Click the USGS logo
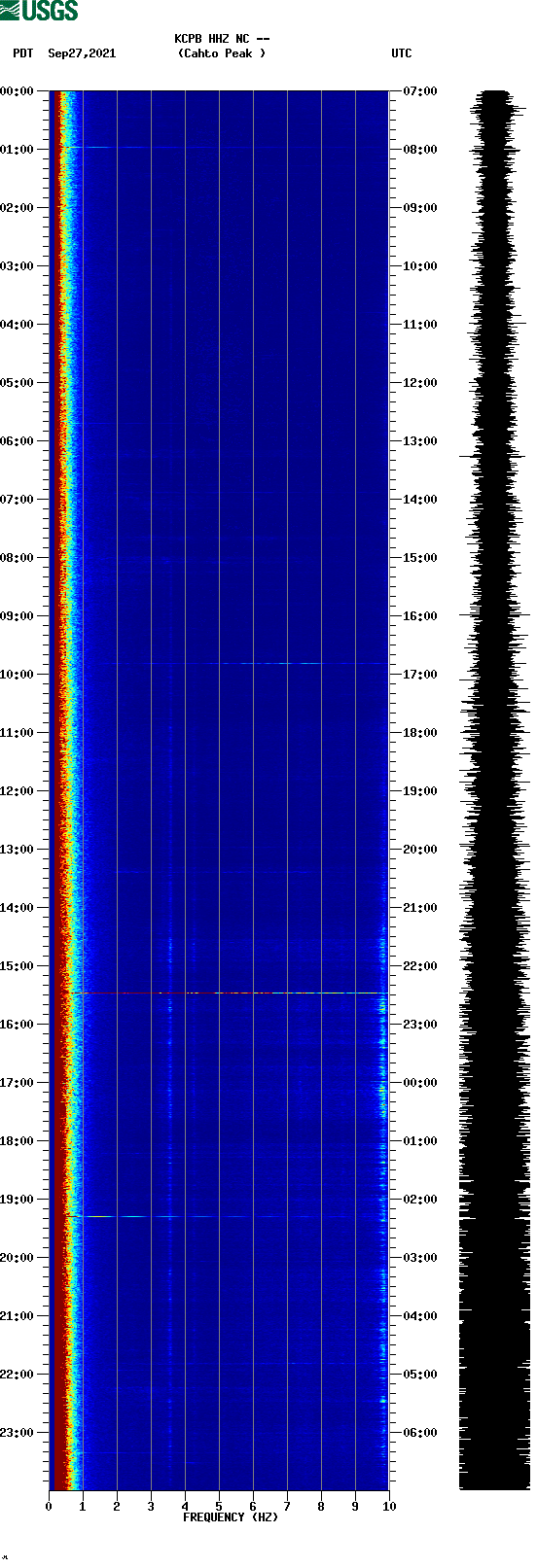The height and width of the screenshot is (1568, 537). (39, 11)
